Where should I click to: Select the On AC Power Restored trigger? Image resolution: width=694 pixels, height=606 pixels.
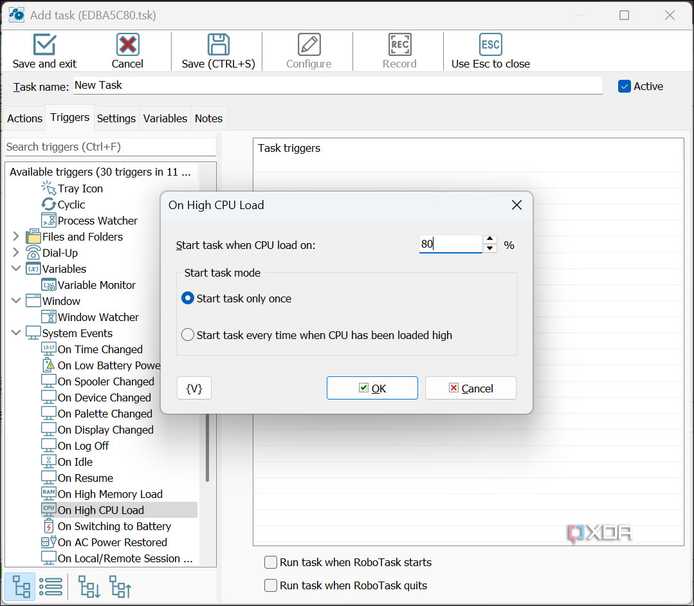[x=104, y=542]
